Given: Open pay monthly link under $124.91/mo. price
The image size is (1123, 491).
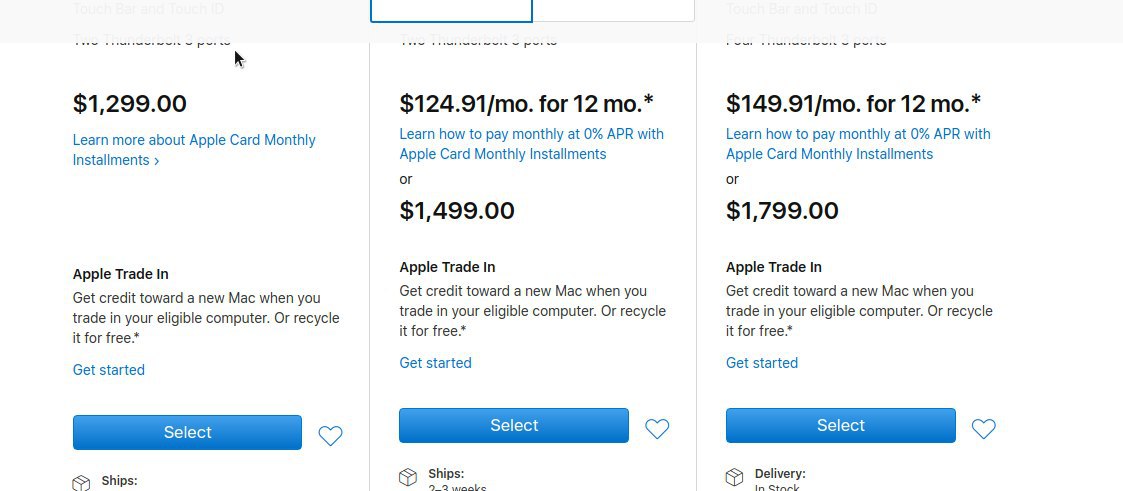Looking at the screenshot, I should pyautogui.click(x=531, y=144).
